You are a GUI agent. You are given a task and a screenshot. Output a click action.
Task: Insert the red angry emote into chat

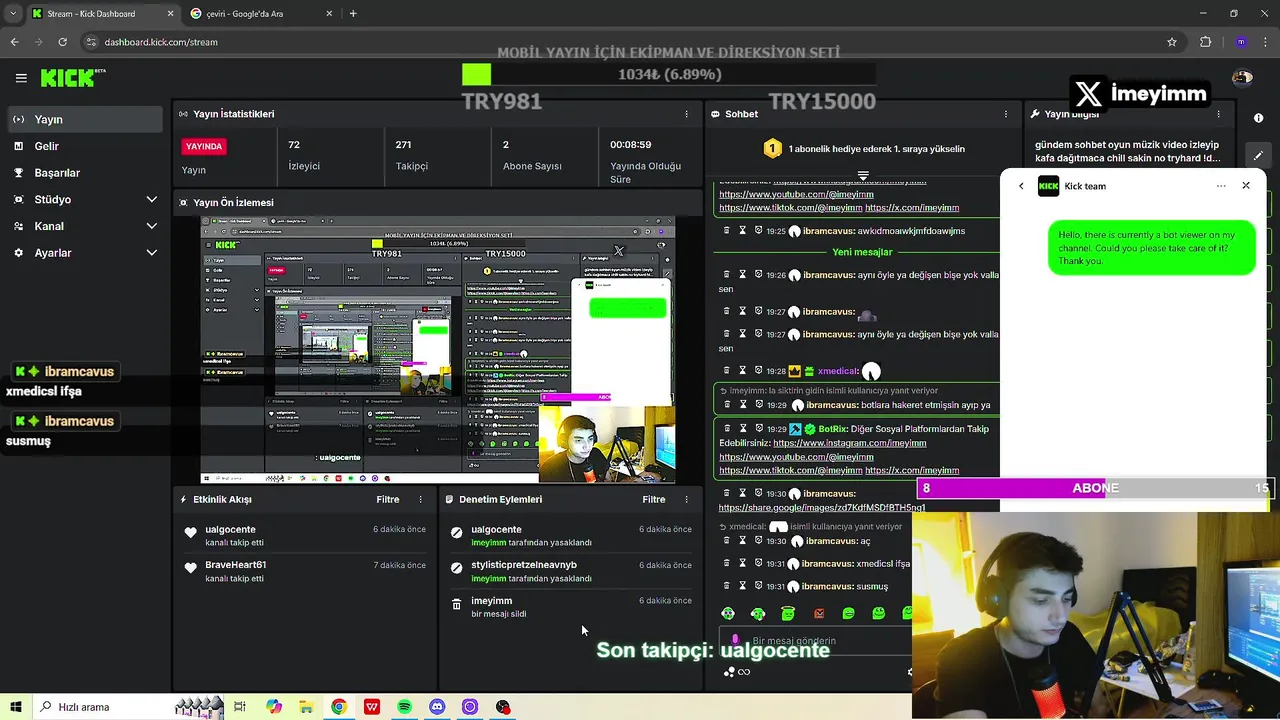point(819,613)
